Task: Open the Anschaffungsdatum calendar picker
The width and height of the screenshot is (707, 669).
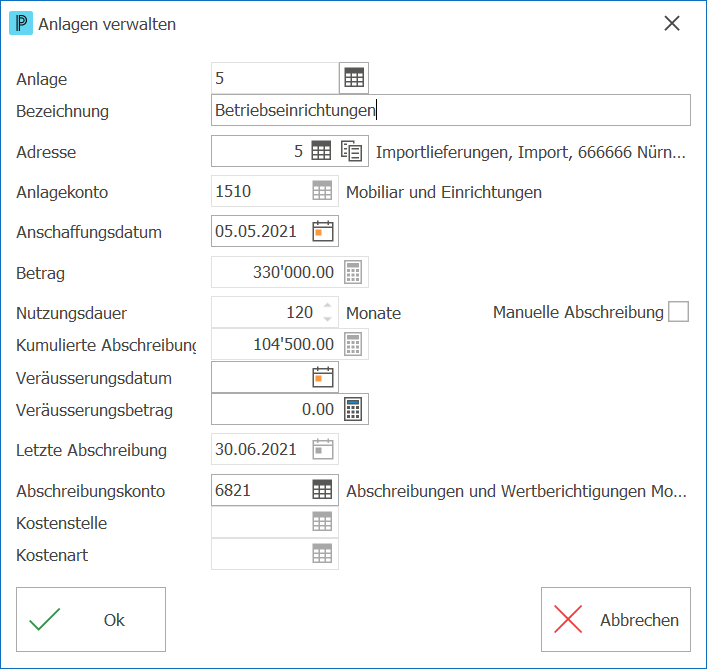Action: pos(323,231)
